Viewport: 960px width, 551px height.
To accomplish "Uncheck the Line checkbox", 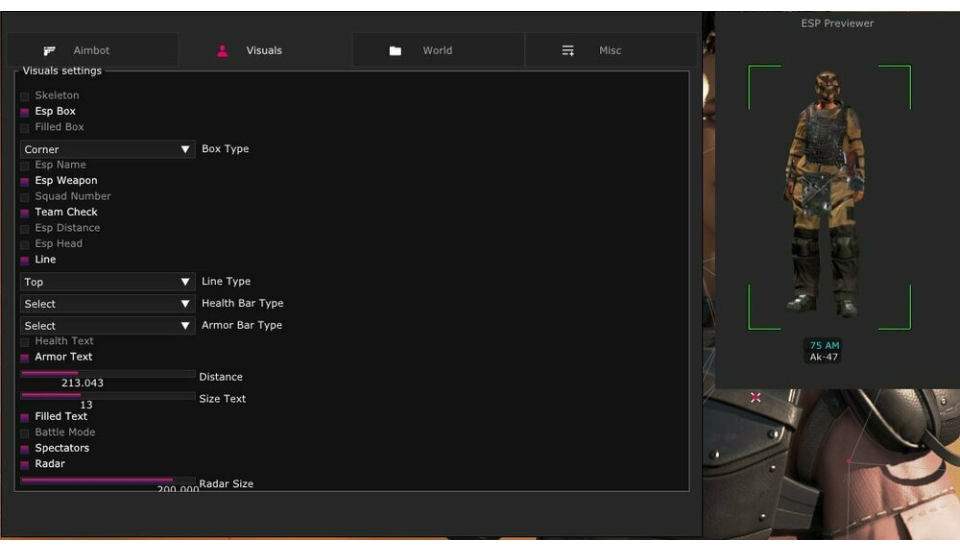I will click(24, 260).
